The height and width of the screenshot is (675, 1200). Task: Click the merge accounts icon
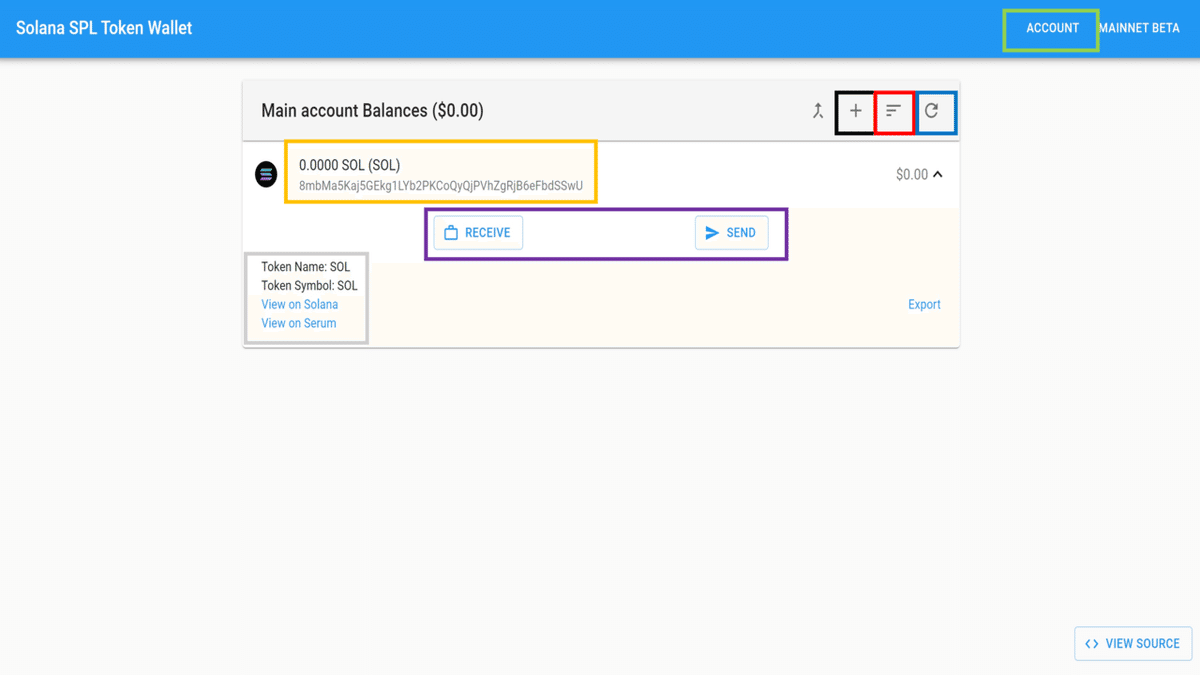coord(818,111)
